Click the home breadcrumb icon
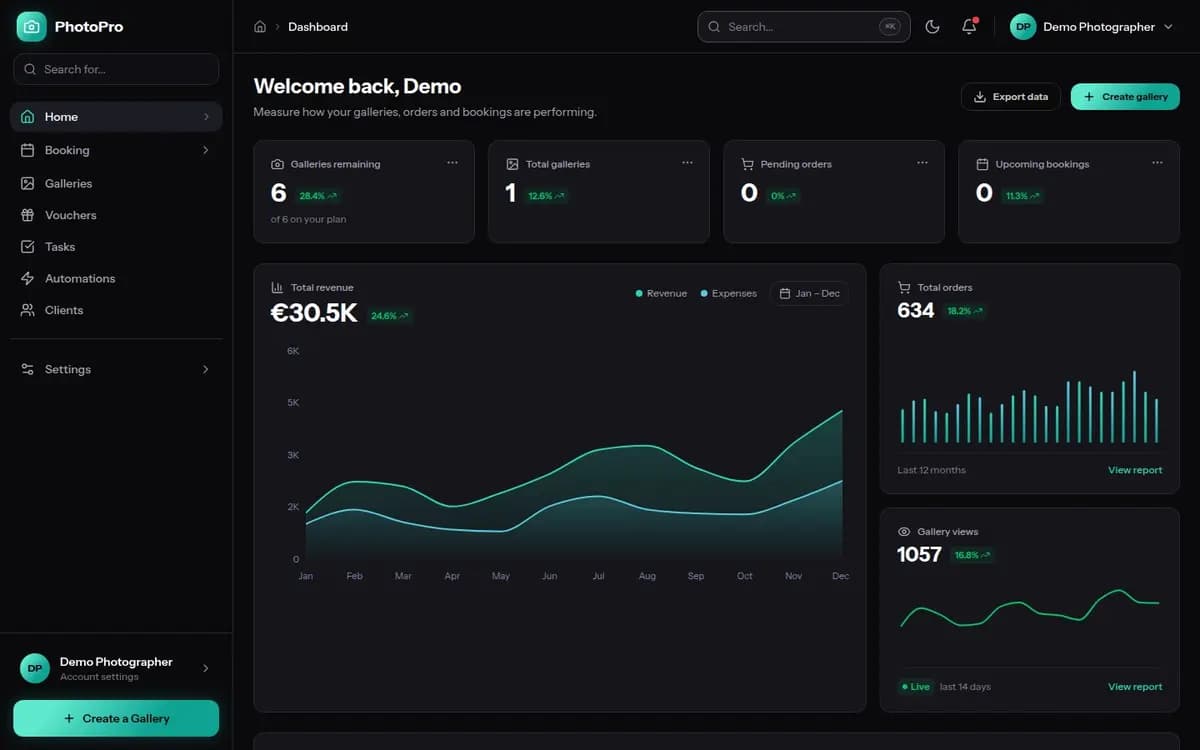The image size is (1200, 750). 260,27
